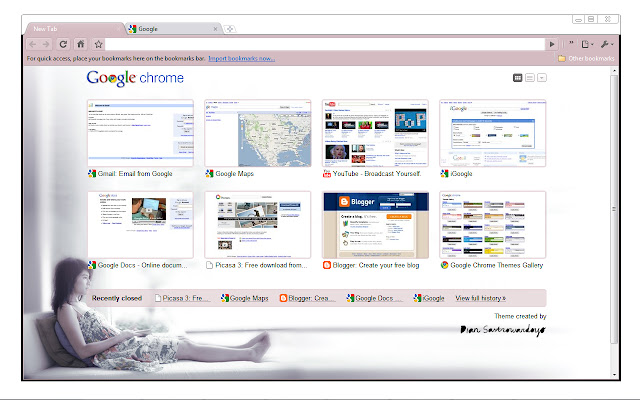This screenshot has width=640, height=400.
Task: Click the Chrome favicon beside Themes Gallery
Action: point(444,265)
